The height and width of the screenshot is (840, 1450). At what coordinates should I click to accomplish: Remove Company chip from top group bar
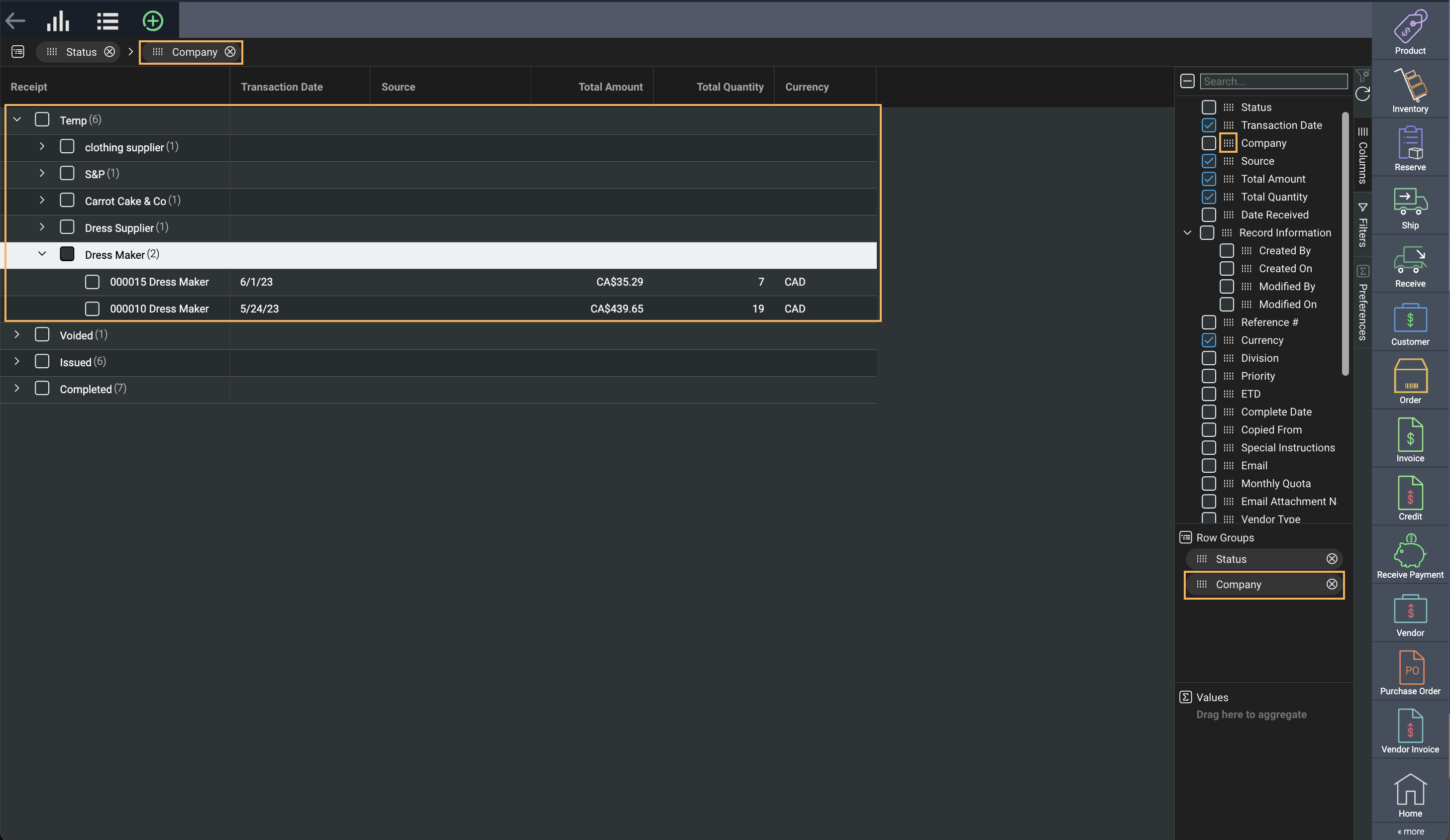tap(230, 52)
